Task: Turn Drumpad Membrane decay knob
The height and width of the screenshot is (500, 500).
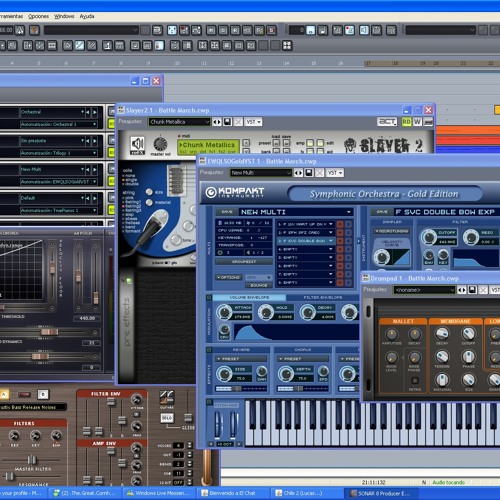Action: point(442,334)
